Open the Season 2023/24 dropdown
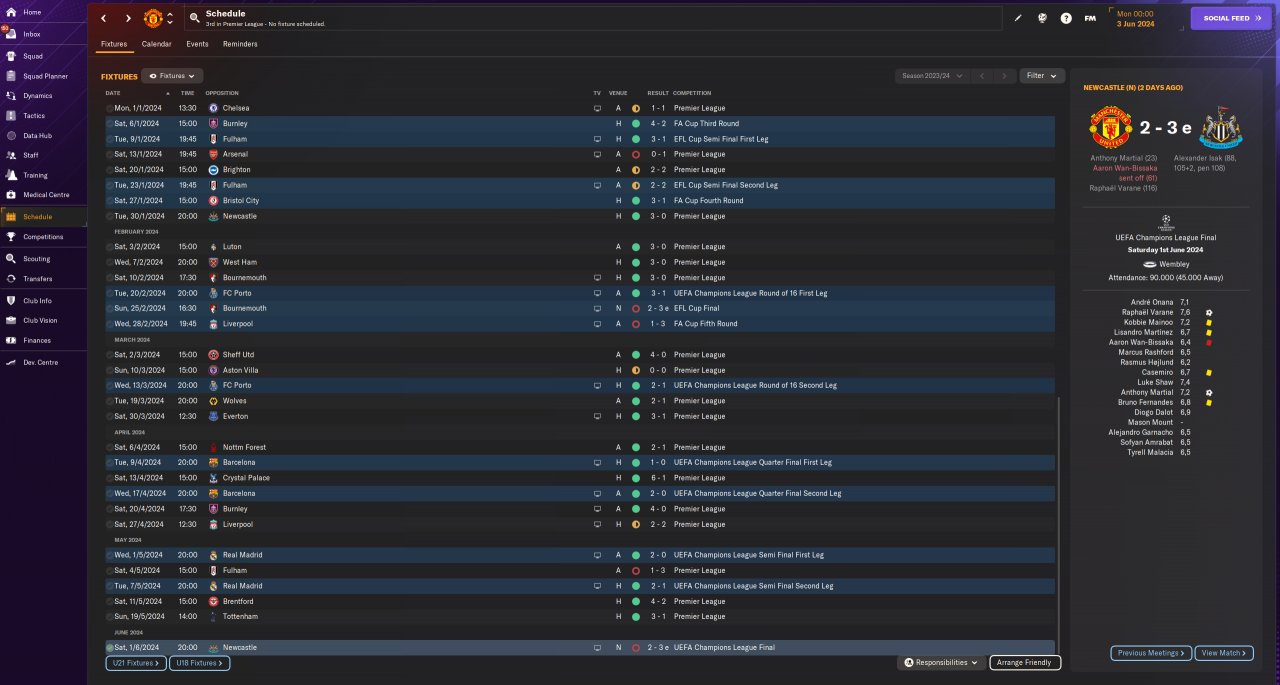1280x685 pixels. 933,76
